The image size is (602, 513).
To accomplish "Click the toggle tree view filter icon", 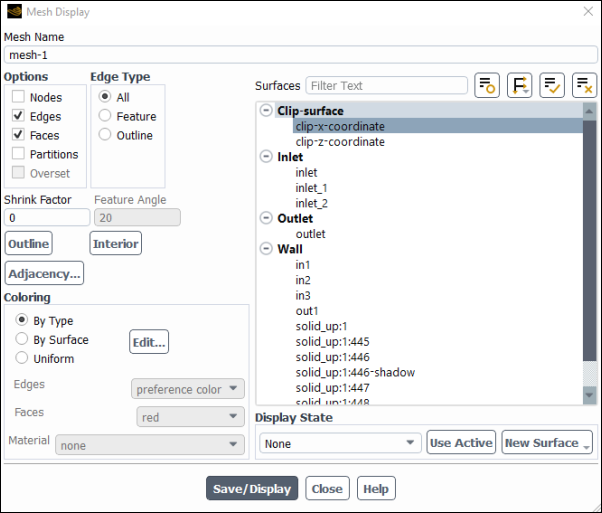I will pyautogui.click(x=487, y=86).
